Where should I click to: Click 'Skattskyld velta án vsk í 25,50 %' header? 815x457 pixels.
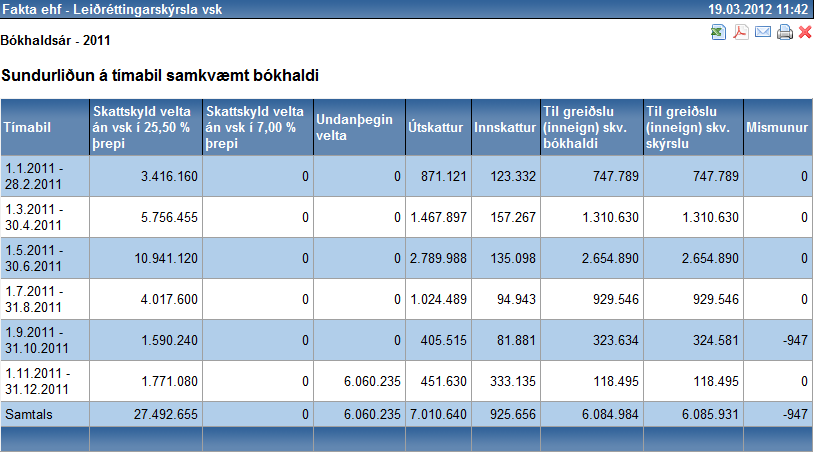[145, 128]
